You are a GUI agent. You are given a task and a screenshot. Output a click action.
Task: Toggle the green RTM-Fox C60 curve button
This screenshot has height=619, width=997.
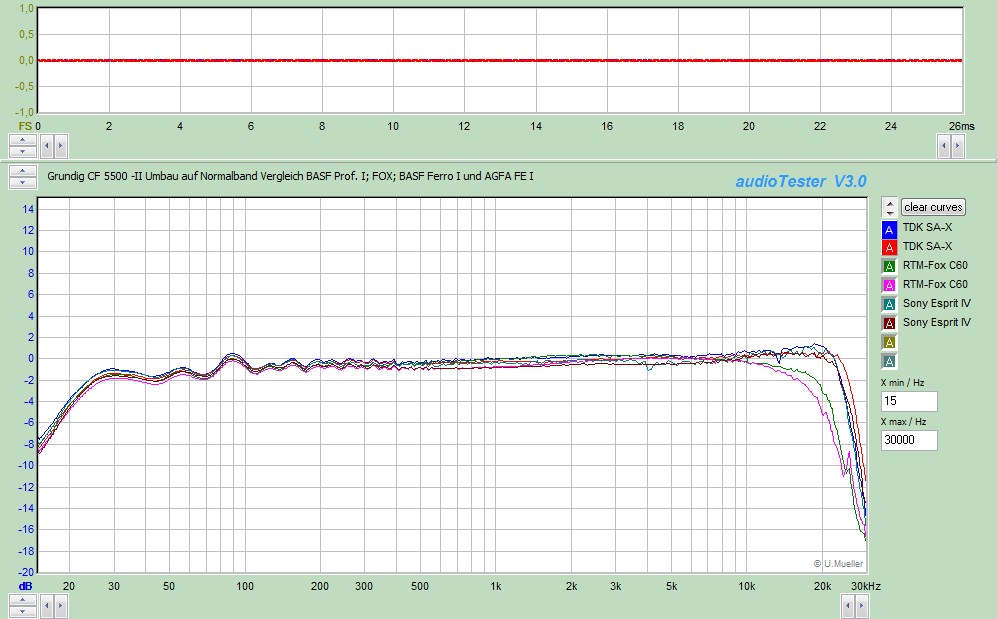click(x=889, y=266)
